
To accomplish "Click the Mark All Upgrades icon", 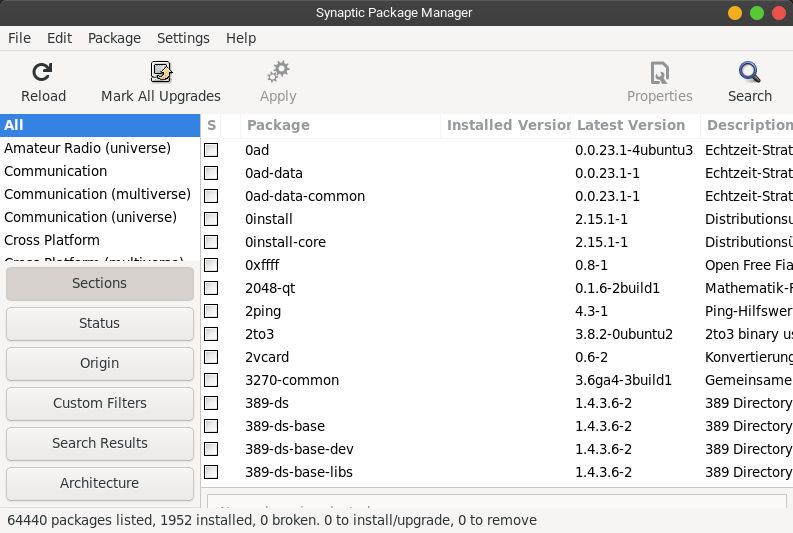I will pyautogui.click(x=161, y=73).
